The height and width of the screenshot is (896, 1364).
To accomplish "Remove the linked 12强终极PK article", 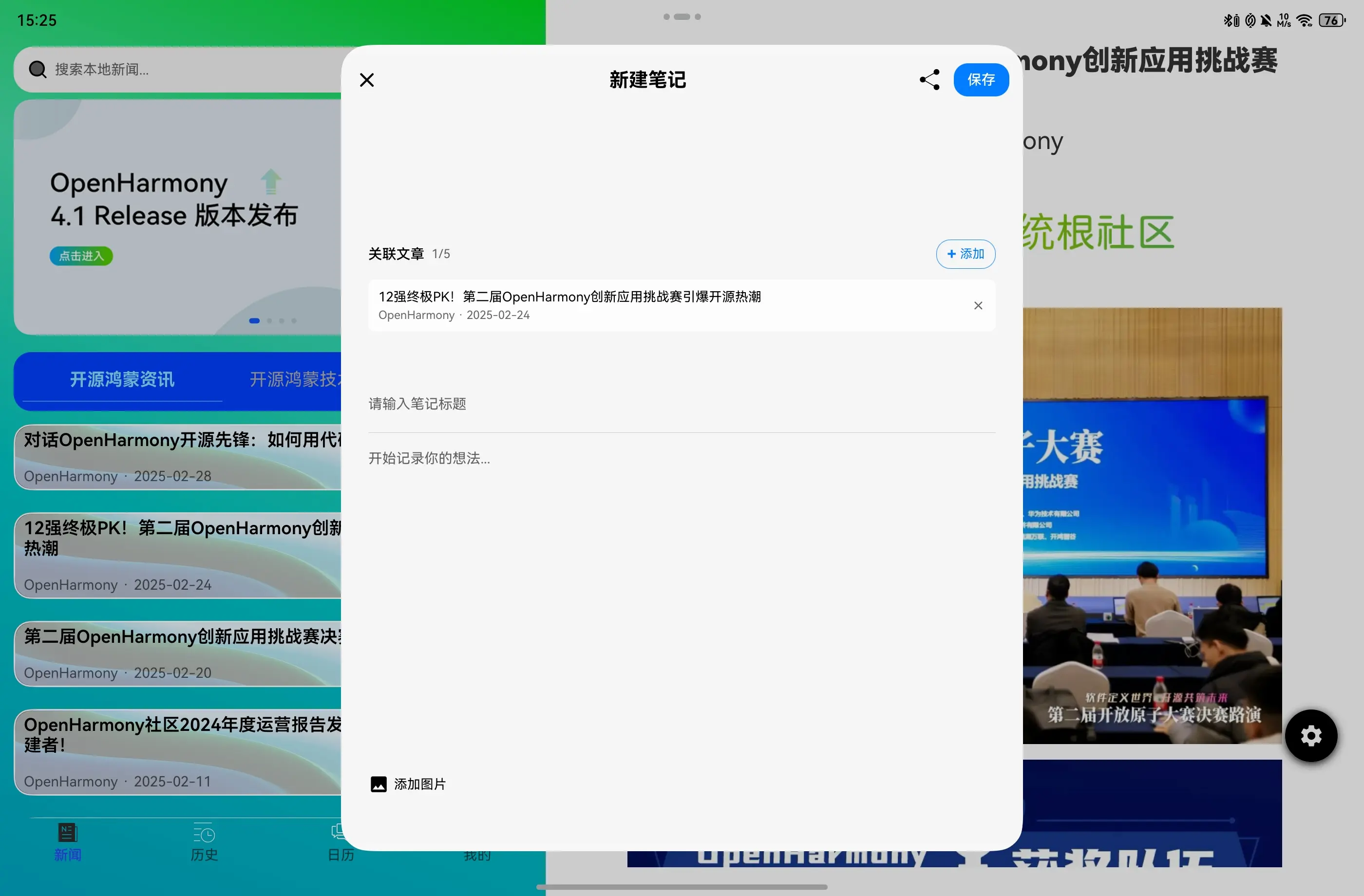I will pyautogui.click(x=978, y=305).
